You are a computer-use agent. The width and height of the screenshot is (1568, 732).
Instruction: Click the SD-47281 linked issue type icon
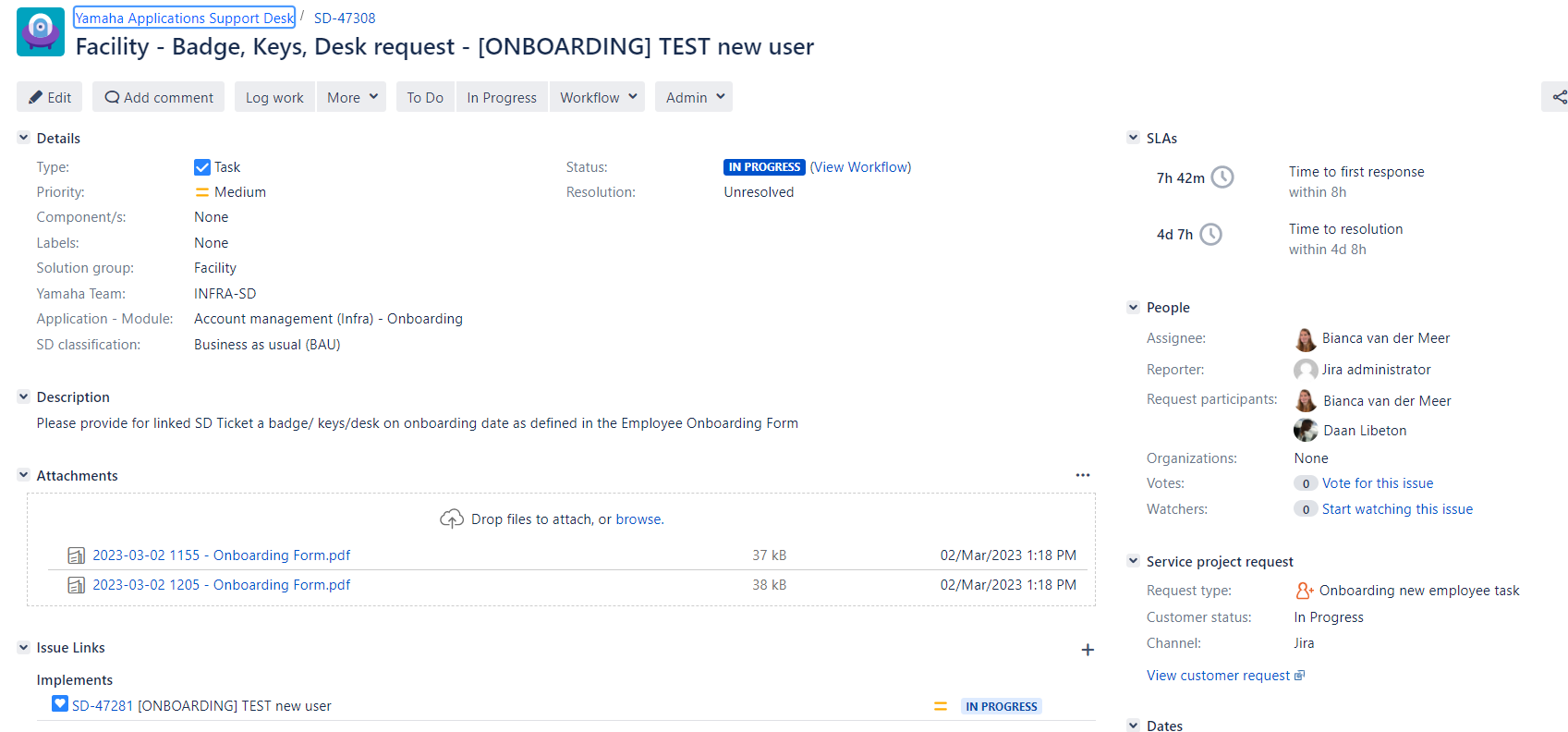click(x=60, y=703)
